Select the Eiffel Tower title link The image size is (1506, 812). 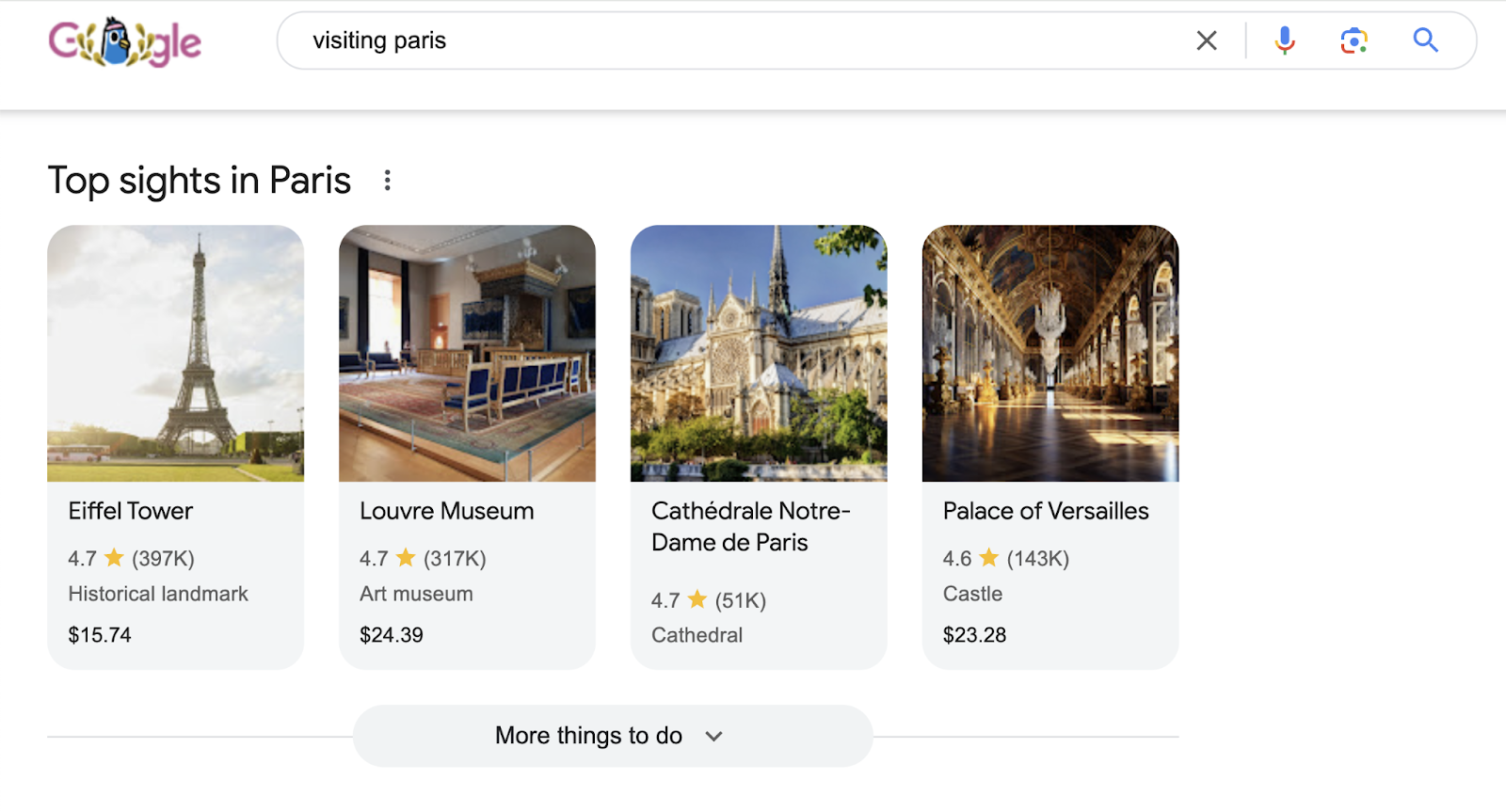(131, 511)
